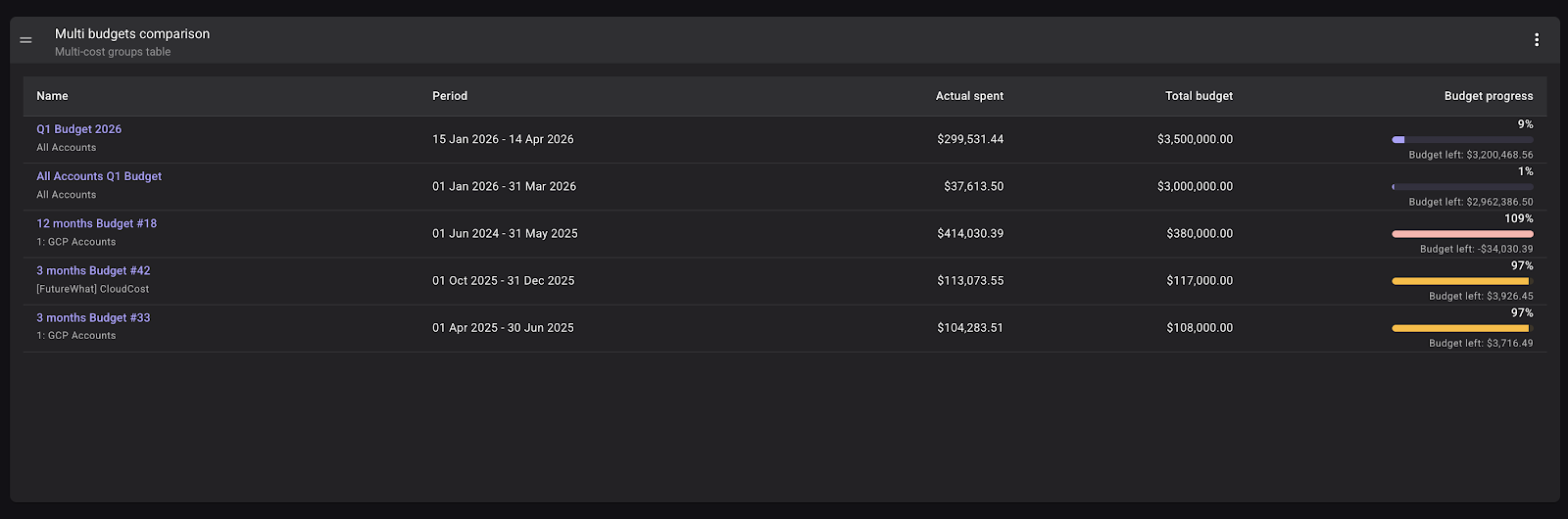
Task: Click Budget #42's yellow 97% progress bar
Action: pyautogui.click(x=1462, y=281)
